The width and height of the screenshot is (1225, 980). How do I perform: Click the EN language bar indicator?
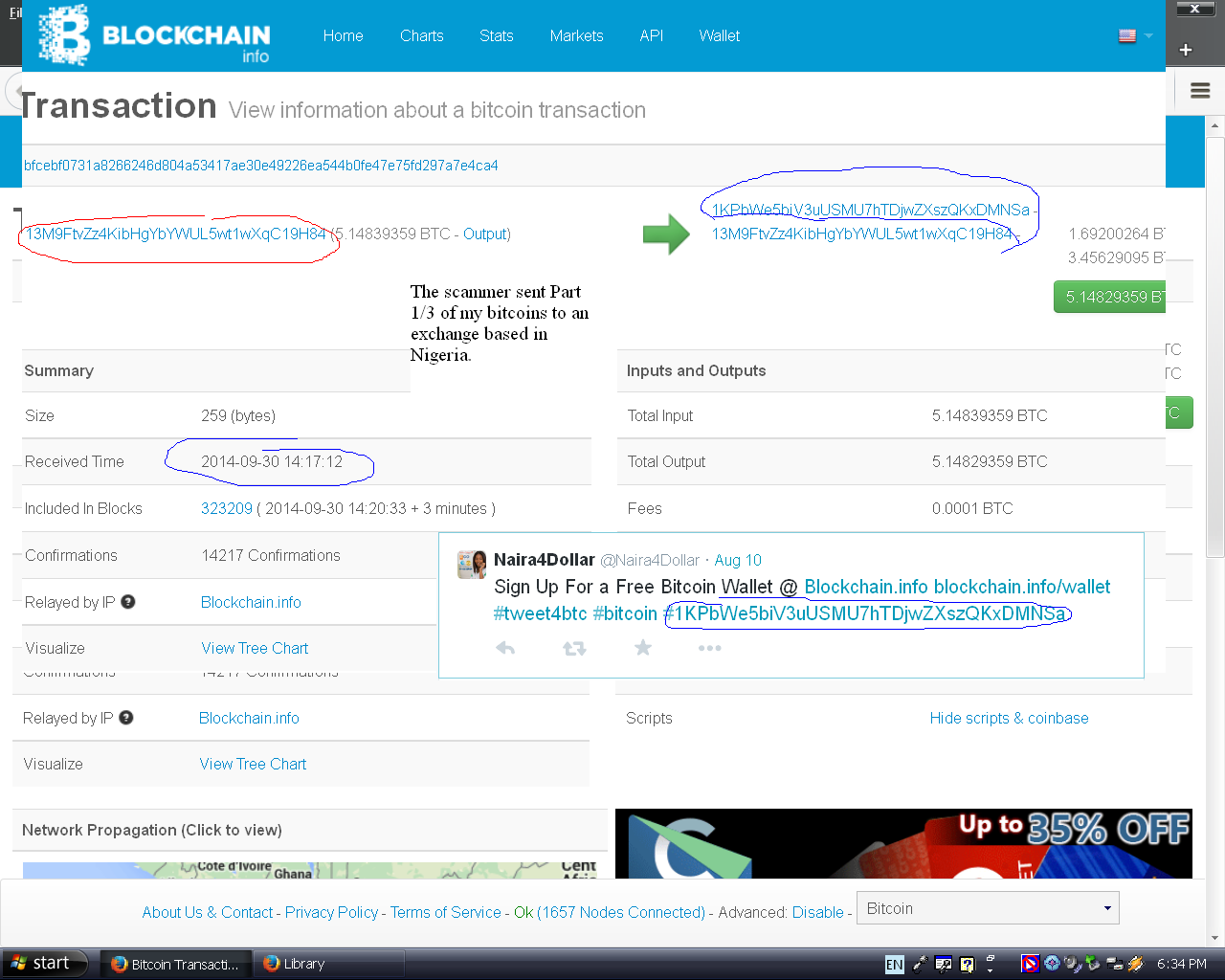tap(894, 965)
